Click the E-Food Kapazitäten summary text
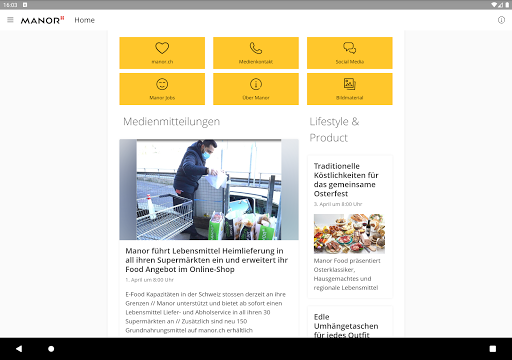Viewport: 512px width, 360px height. [x=206, y=312]
